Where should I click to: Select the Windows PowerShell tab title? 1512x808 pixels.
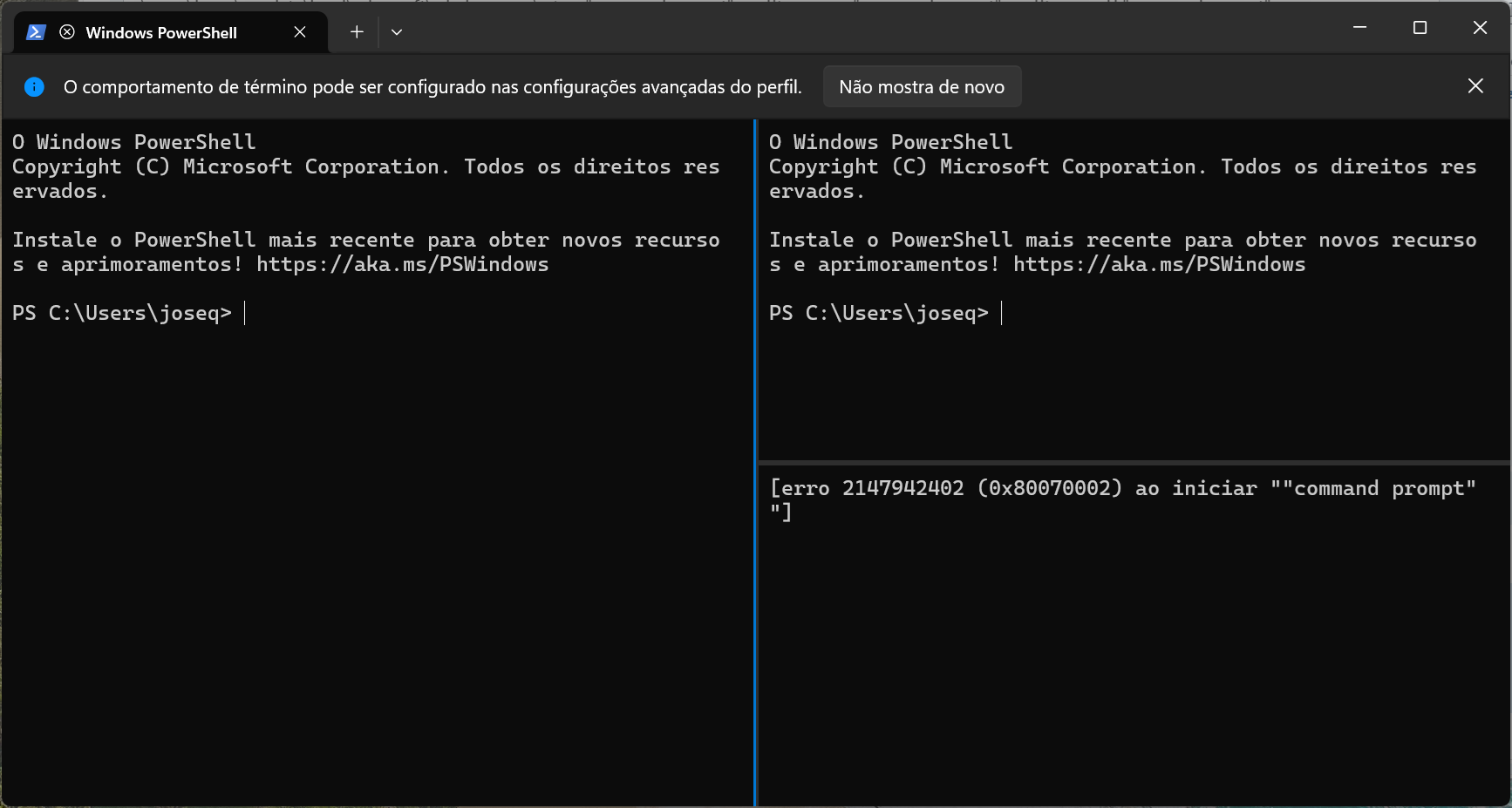click(161, 33)
